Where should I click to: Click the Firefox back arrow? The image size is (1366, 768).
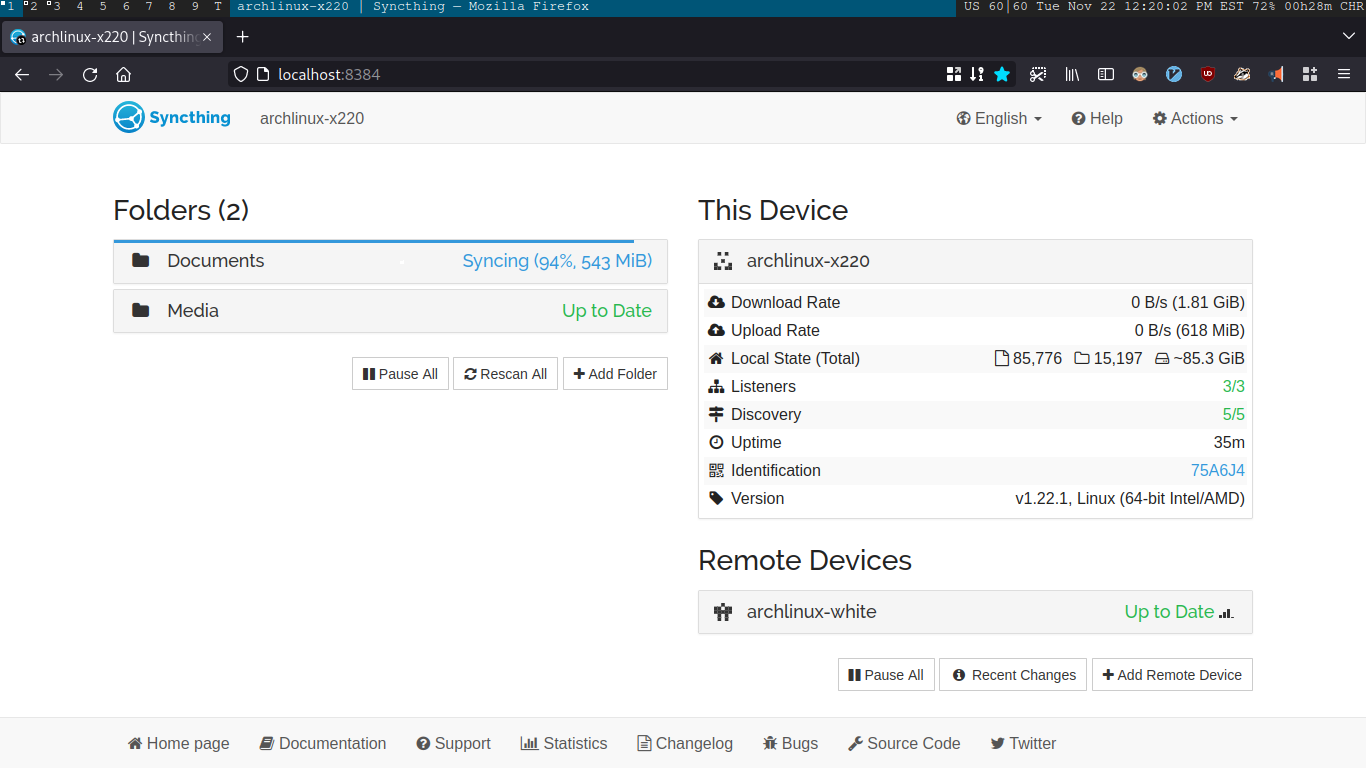point(22,74)
